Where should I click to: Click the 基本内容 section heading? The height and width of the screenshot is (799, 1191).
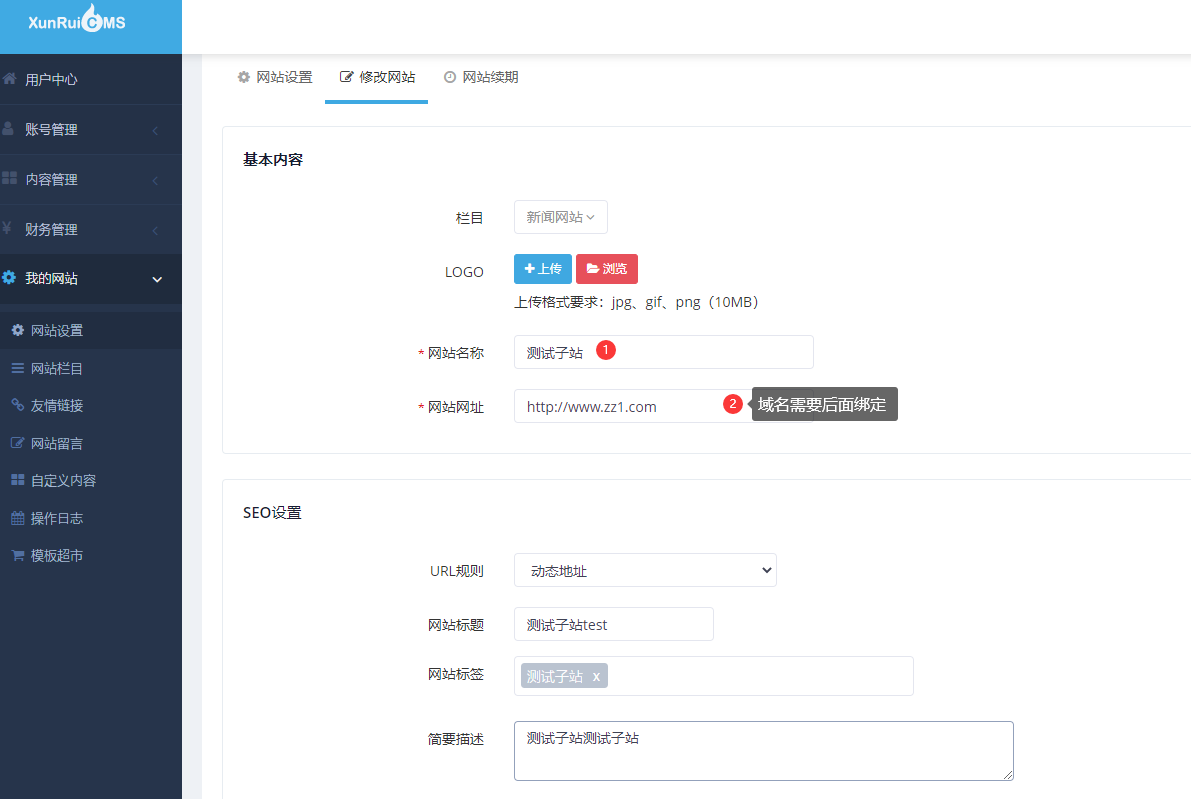coord(273,159)
